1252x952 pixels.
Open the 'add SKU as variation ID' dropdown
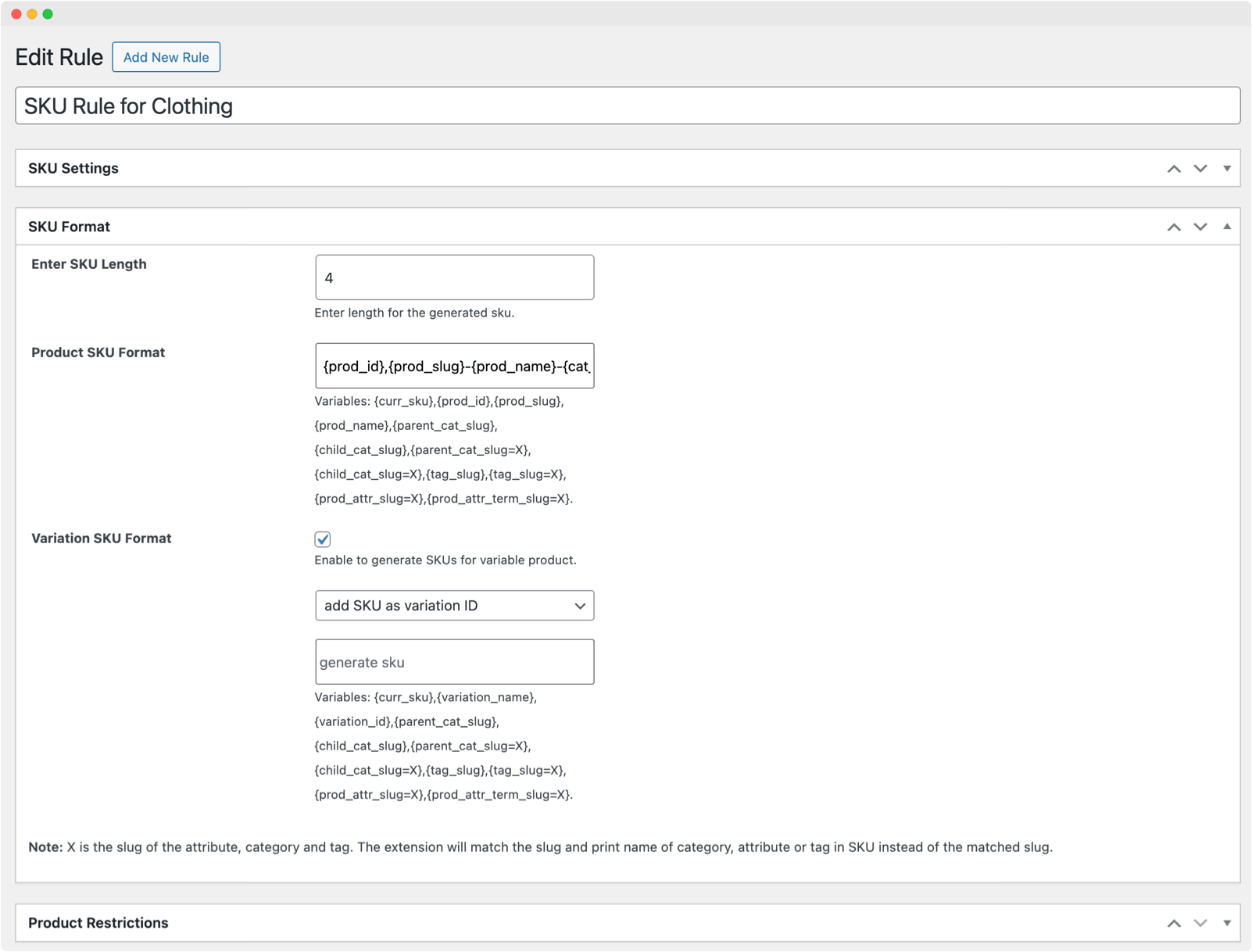454,605
